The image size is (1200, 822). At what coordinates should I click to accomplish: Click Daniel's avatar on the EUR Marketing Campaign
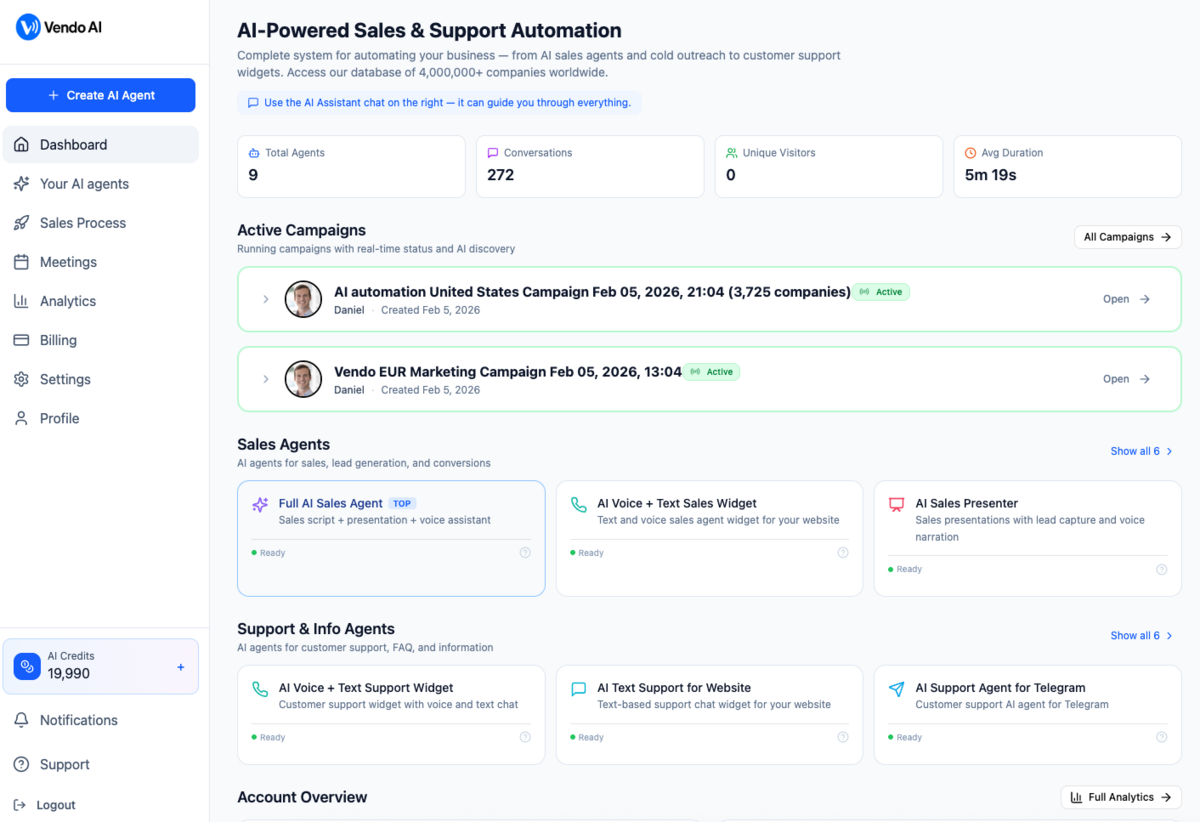[302, 378]
